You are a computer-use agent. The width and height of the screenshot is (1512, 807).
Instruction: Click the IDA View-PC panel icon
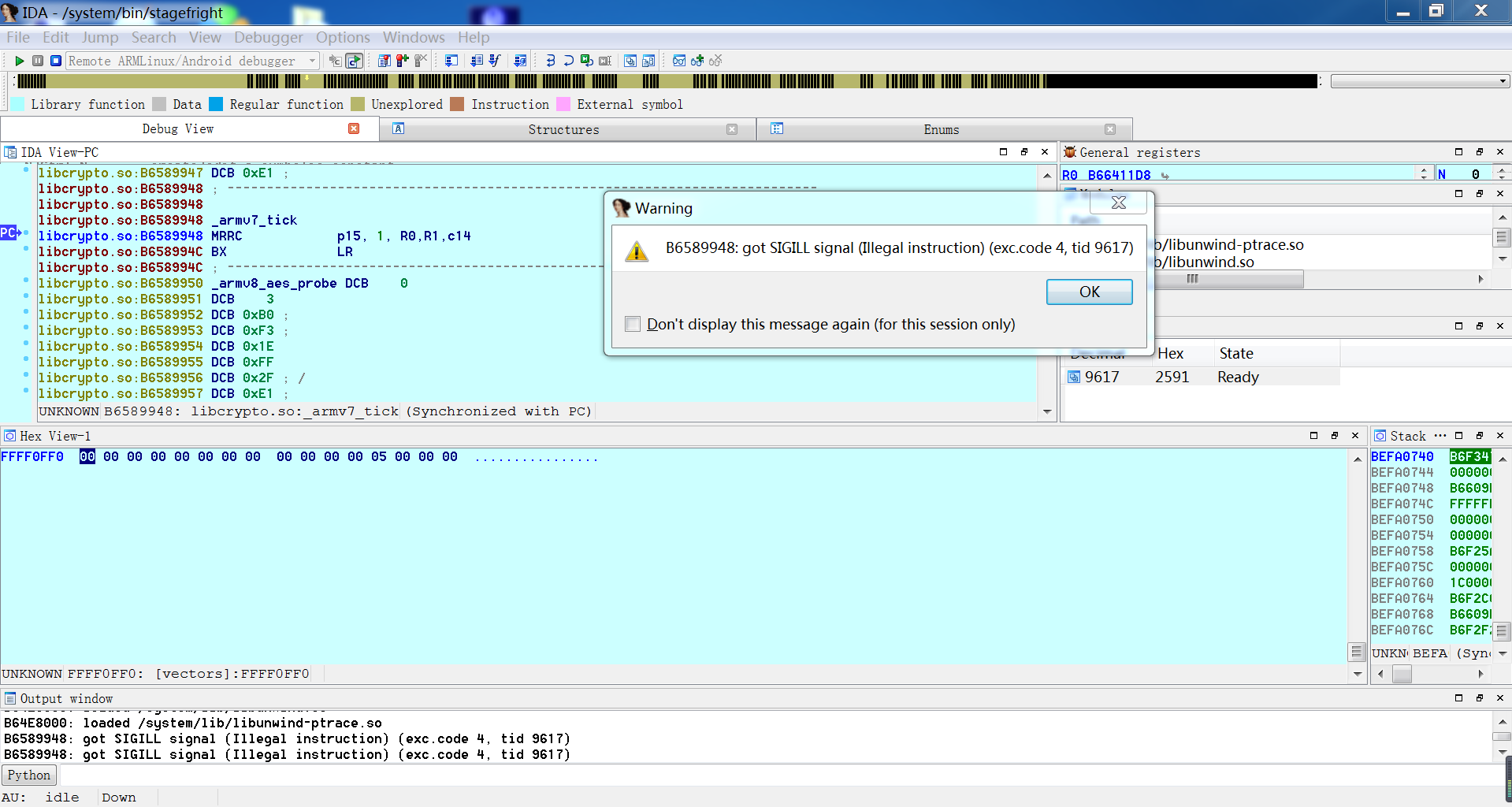tap(10, 152)
